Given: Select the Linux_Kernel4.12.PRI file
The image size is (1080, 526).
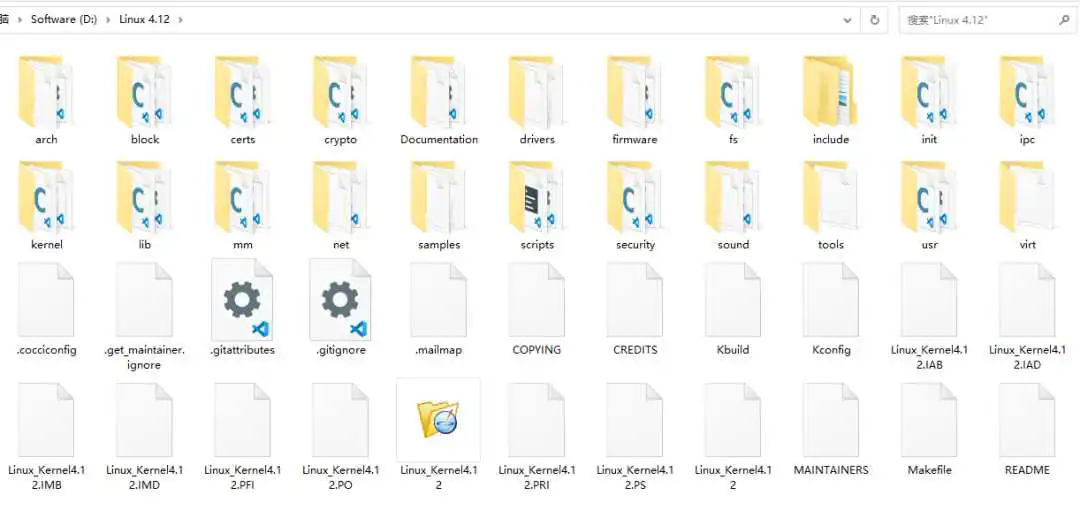Looking at the screenshot, I should (x=537, y=435).
